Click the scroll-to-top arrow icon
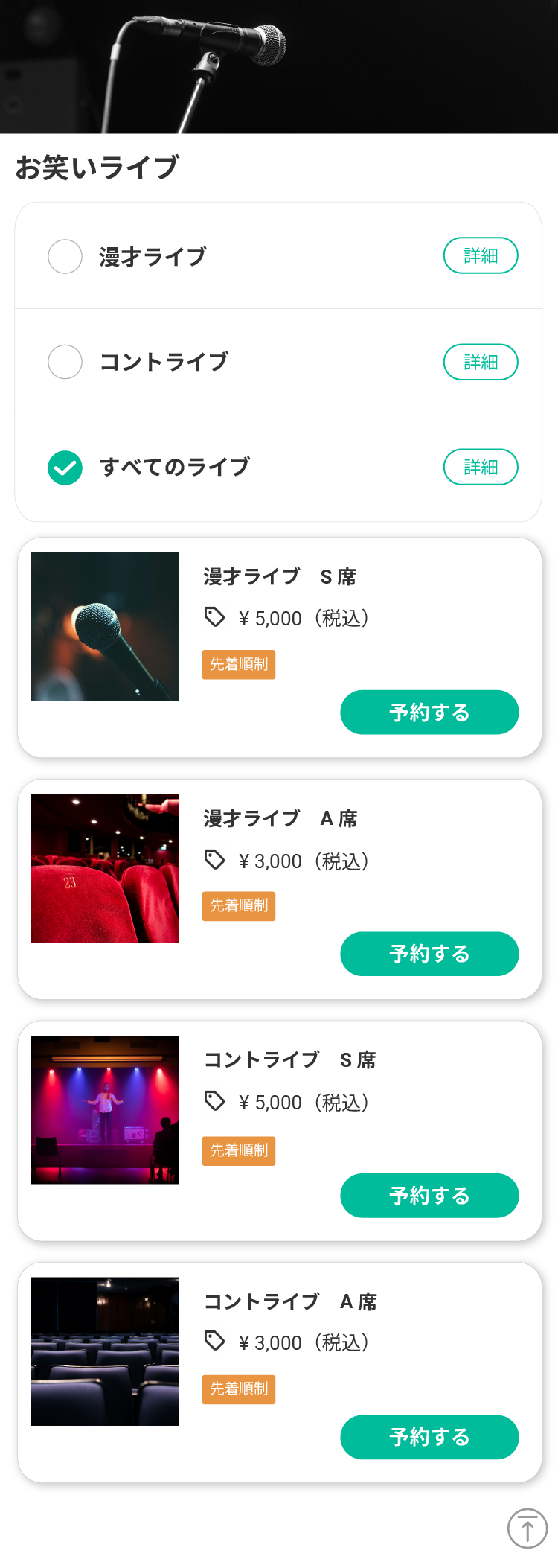Image resolution: width=558 pixels, height=1568 pixels. click(527, 1529)
